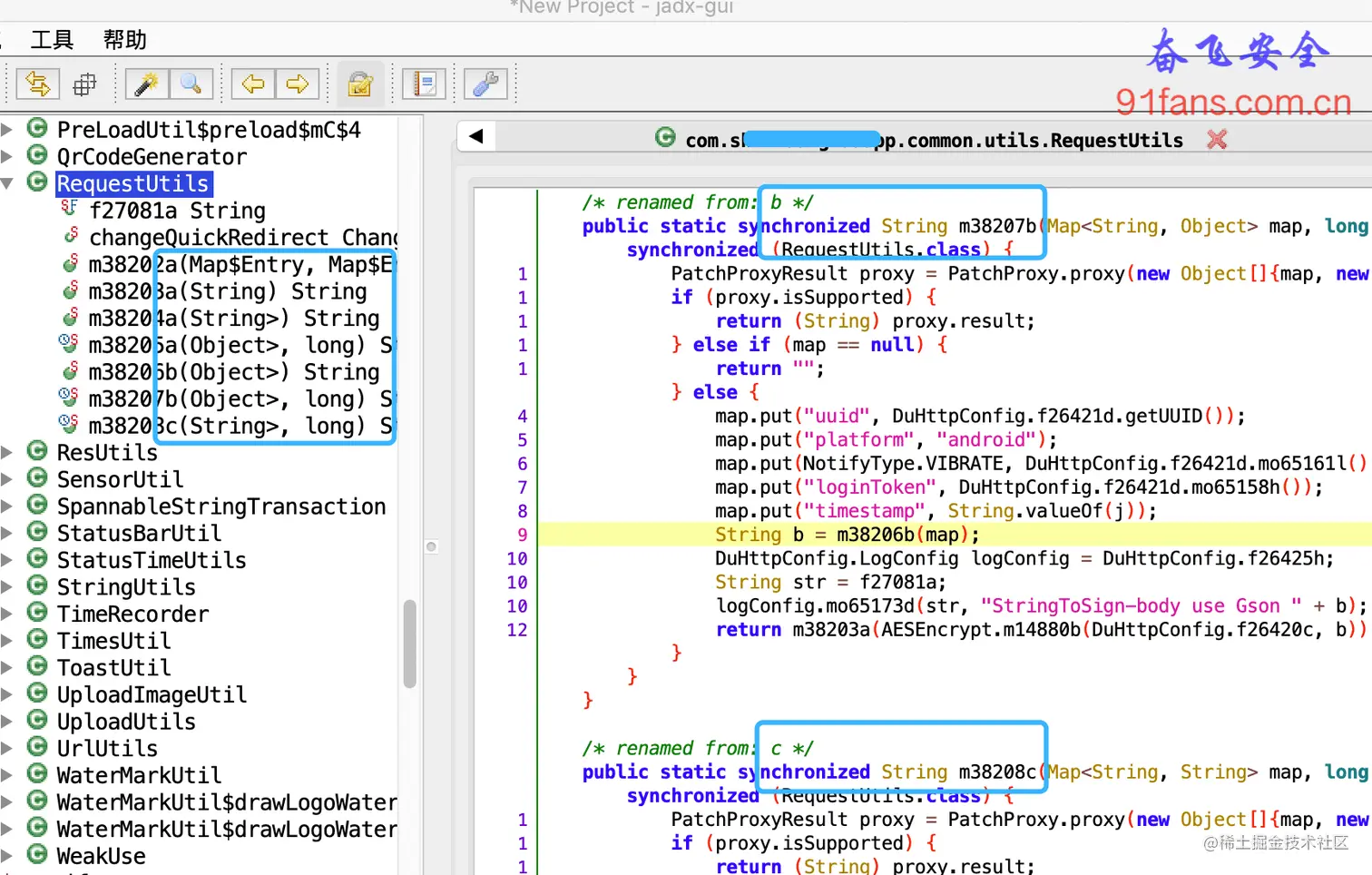Click the class icon beside QrCodeGenerator
Image resolution: width=1372 pixels, height=875 pixels.
[x=37, y=154]
